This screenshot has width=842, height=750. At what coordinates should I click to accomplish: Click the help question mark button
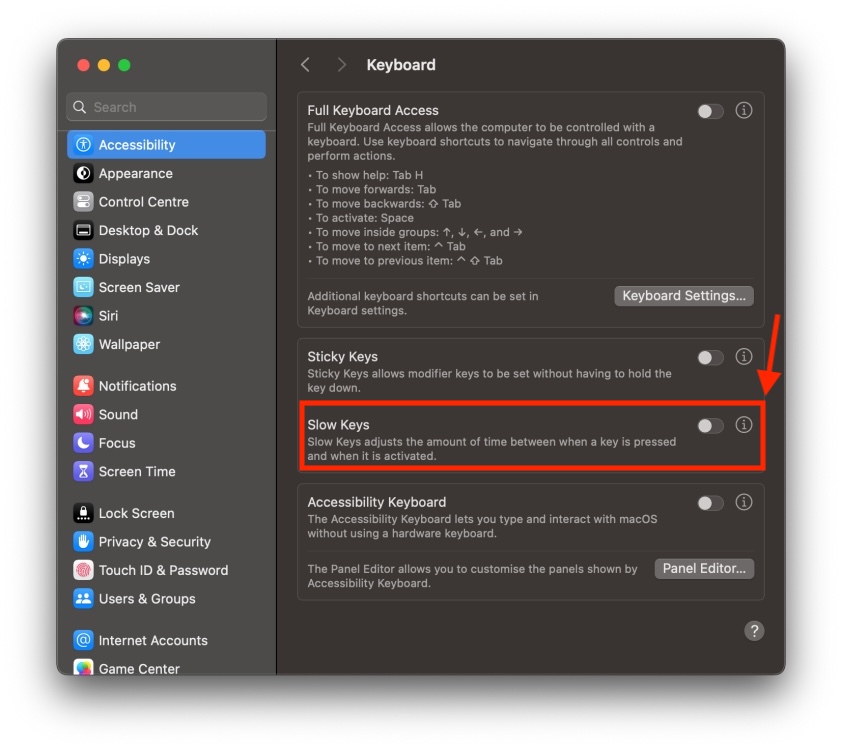(754, 631)
